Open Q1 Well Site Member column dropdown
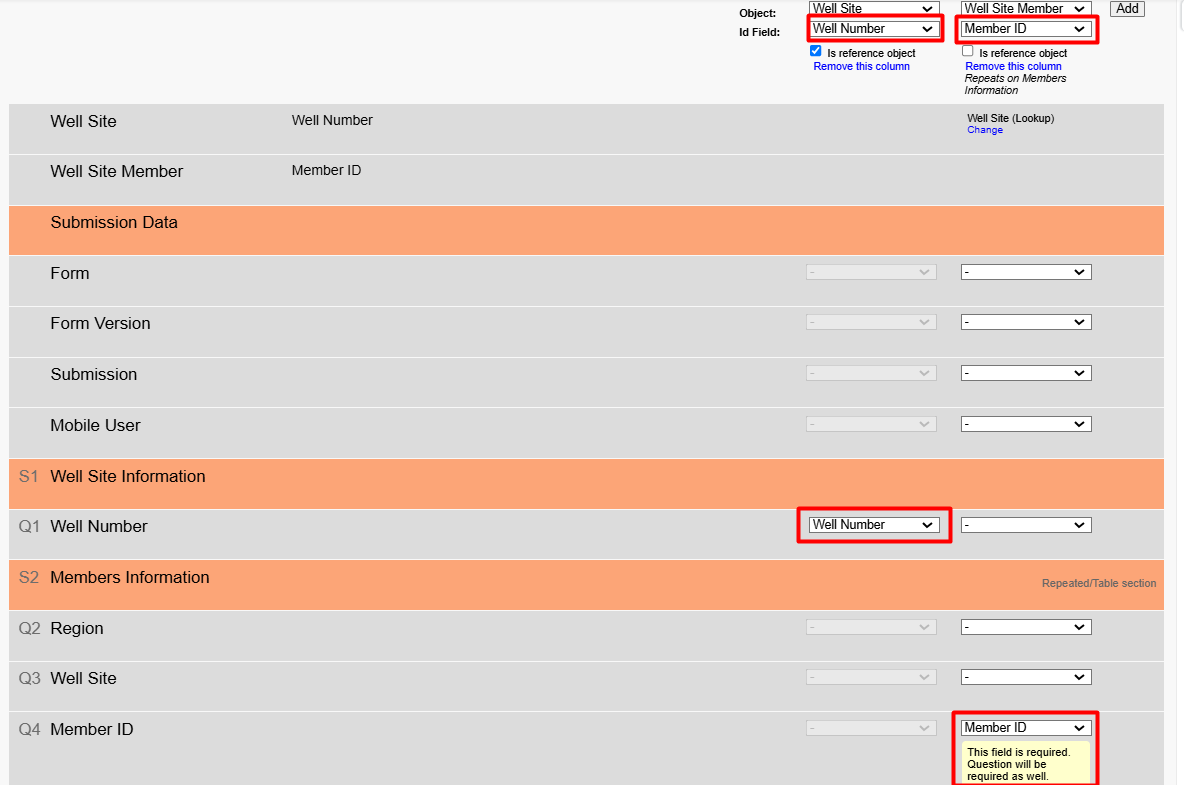 click(1025, 525)
